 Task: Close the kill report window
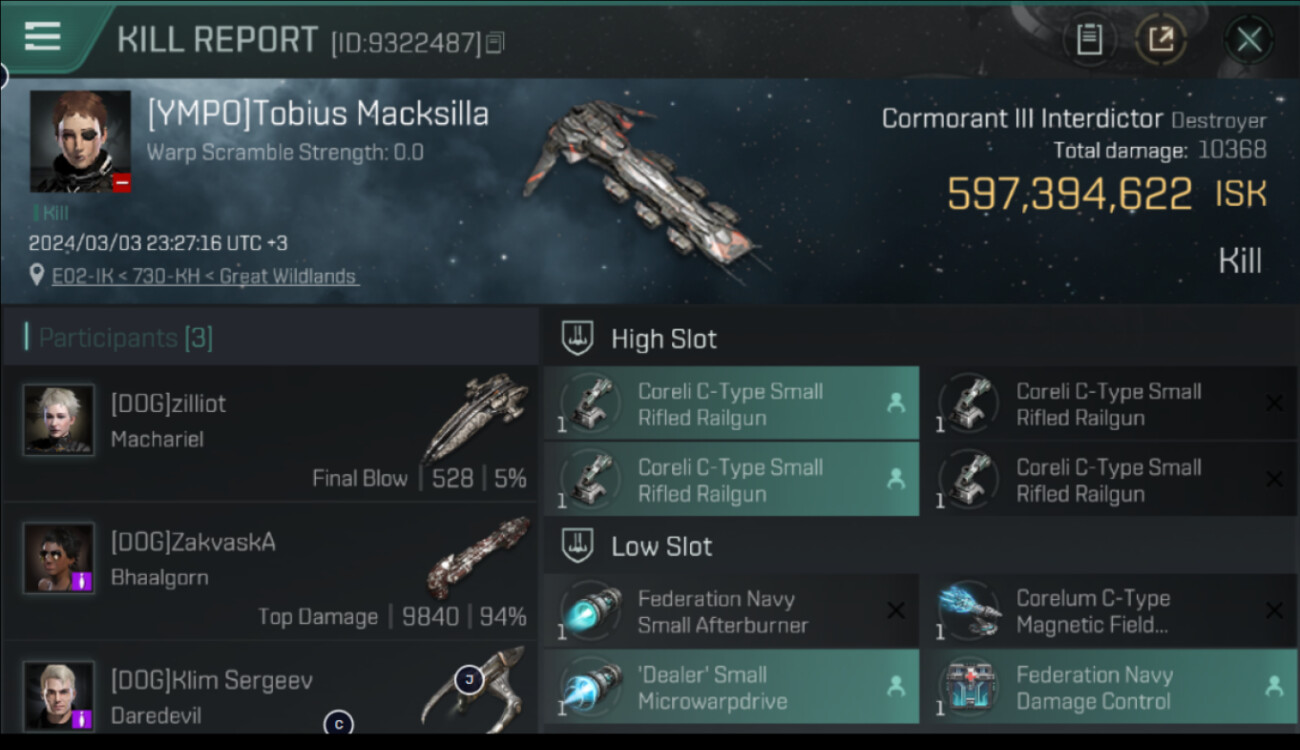(x=1248, y=40)
